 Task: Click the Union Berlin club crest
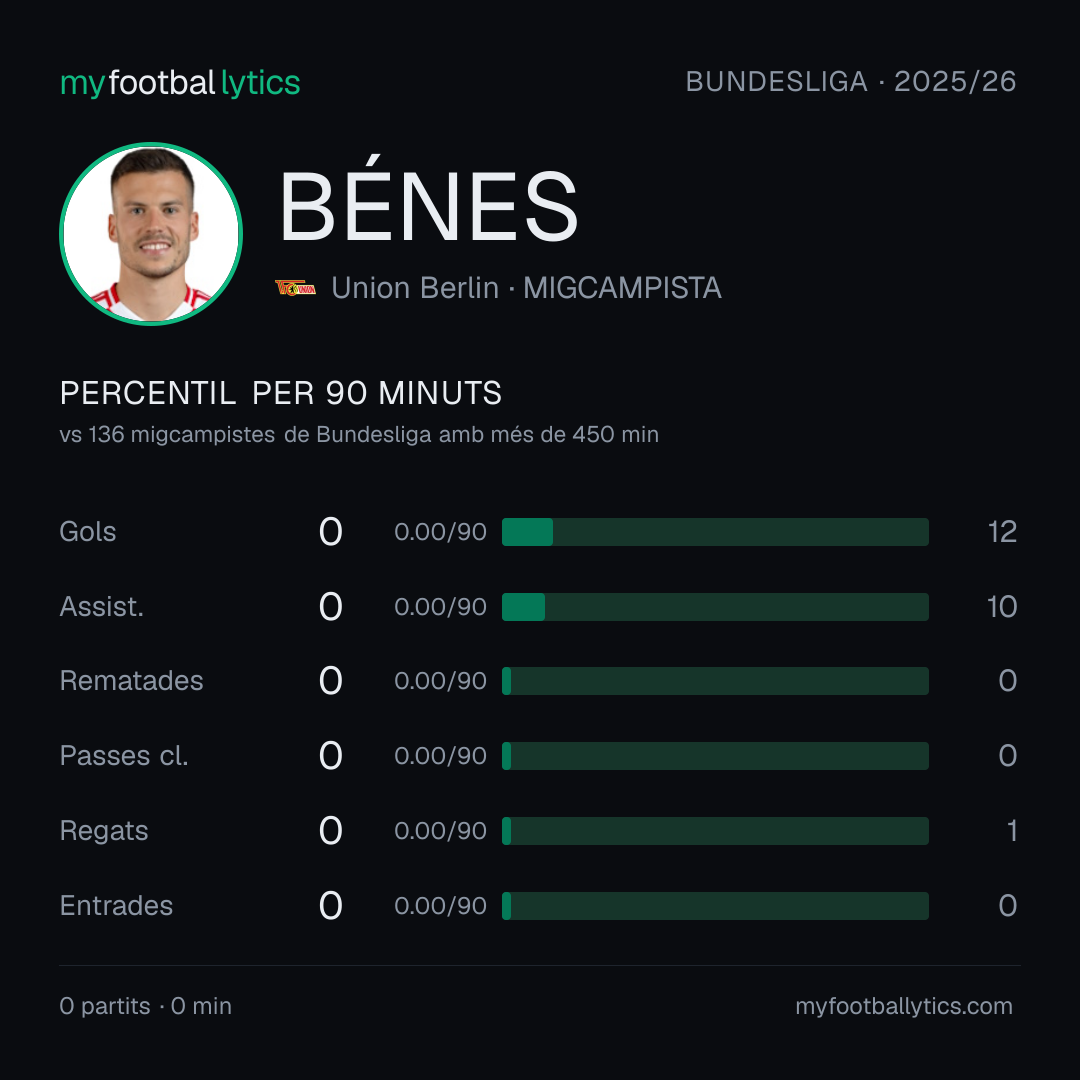coord(295,288)
